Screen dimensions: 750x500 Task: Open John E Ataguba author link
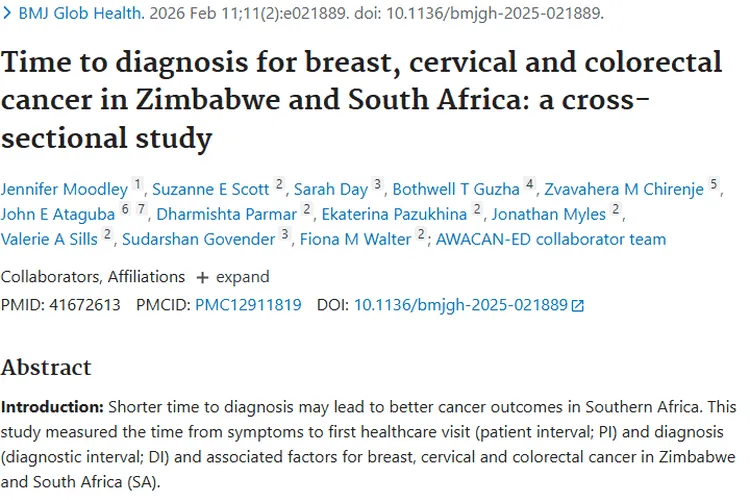58,214
